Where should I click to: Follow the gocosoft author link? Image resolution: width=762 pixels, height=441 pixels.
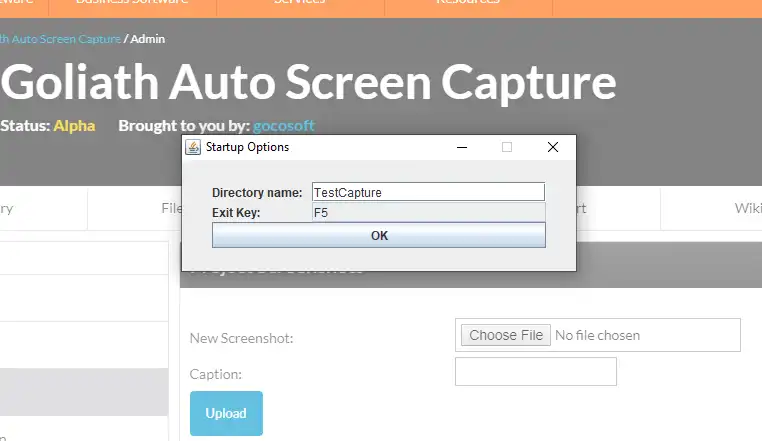coord(284,126)
